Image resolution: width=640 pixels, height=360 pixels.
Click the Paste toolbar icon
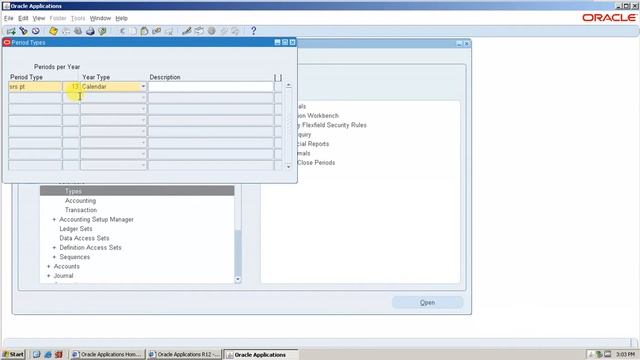(144, 31)
